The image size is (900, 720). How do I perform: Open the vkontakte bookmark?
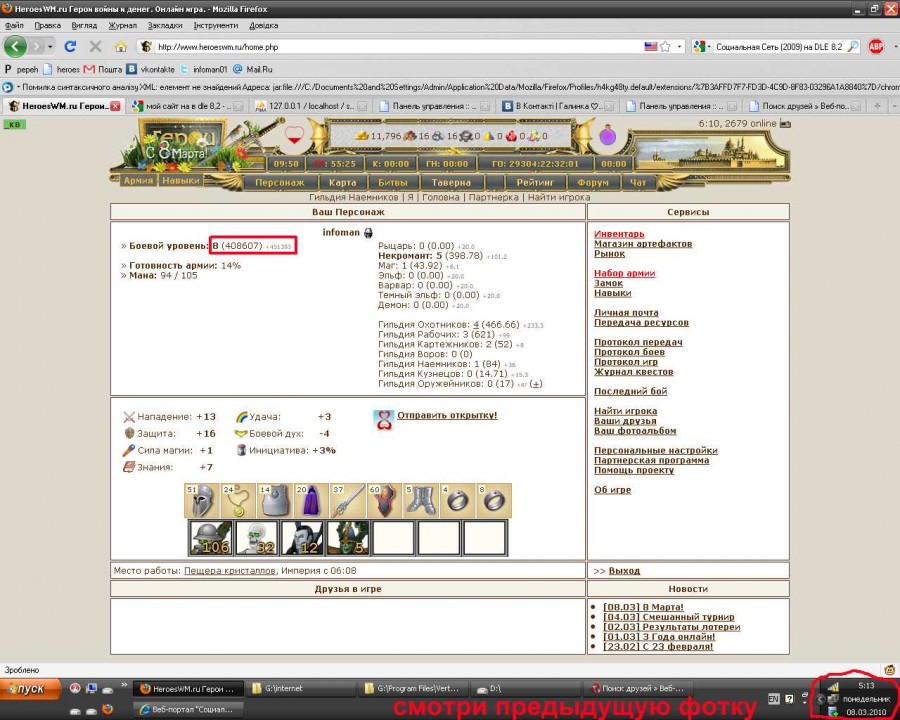coord(150,69)
